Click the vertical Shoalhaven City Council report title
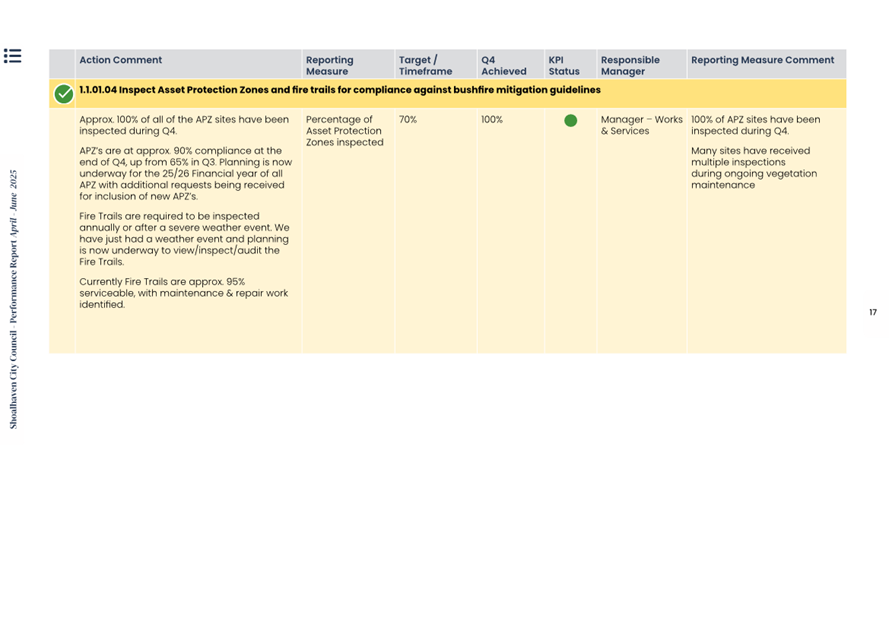The width and height of the screenshot is (889, 628). click(x=14, y=300)
